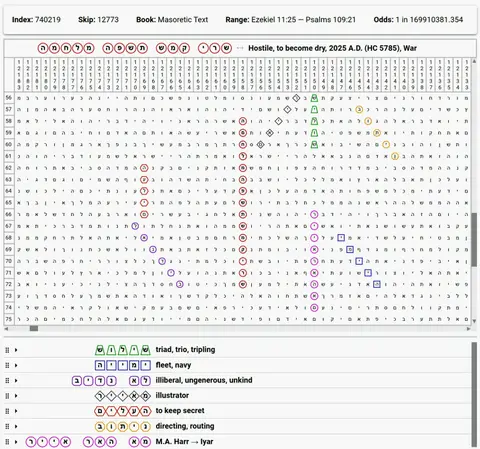Grab the drag handle for 'fleet, navy'
Image resolution: width=480 pixels, height=449 pixels.
click(x=7, y=365)
